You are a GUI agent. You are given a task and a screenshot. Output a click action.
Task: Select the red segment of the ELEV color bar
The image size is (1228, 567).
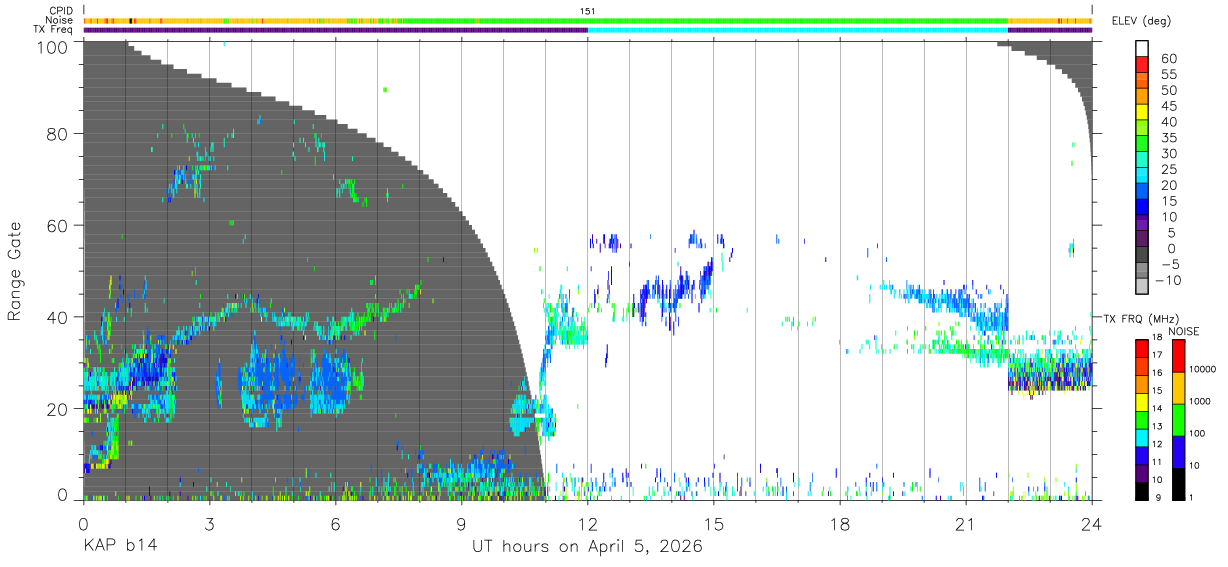[x=1142, y=64]
